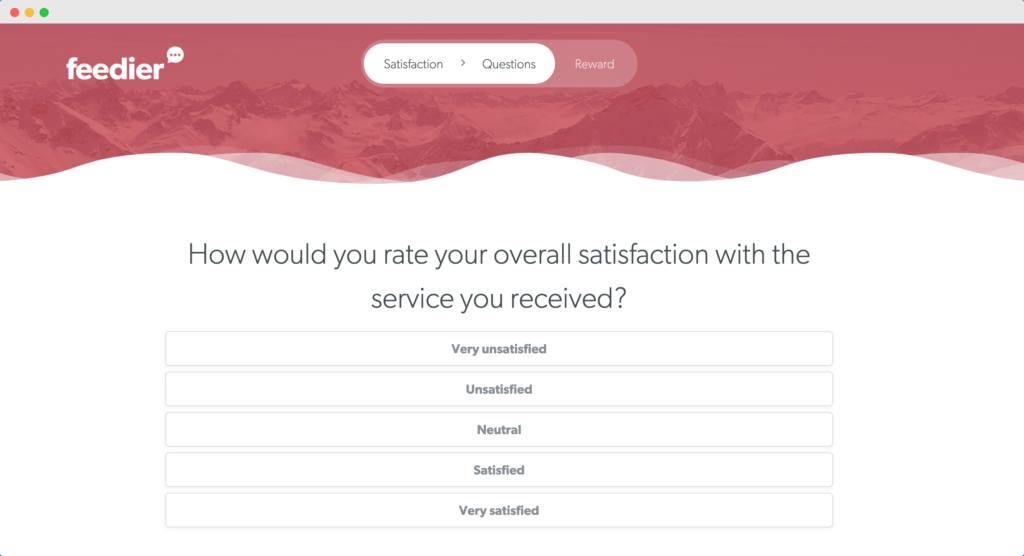Screen dimensions: 1024x556
Task: Click the gray window title bar
Action: 512,12
